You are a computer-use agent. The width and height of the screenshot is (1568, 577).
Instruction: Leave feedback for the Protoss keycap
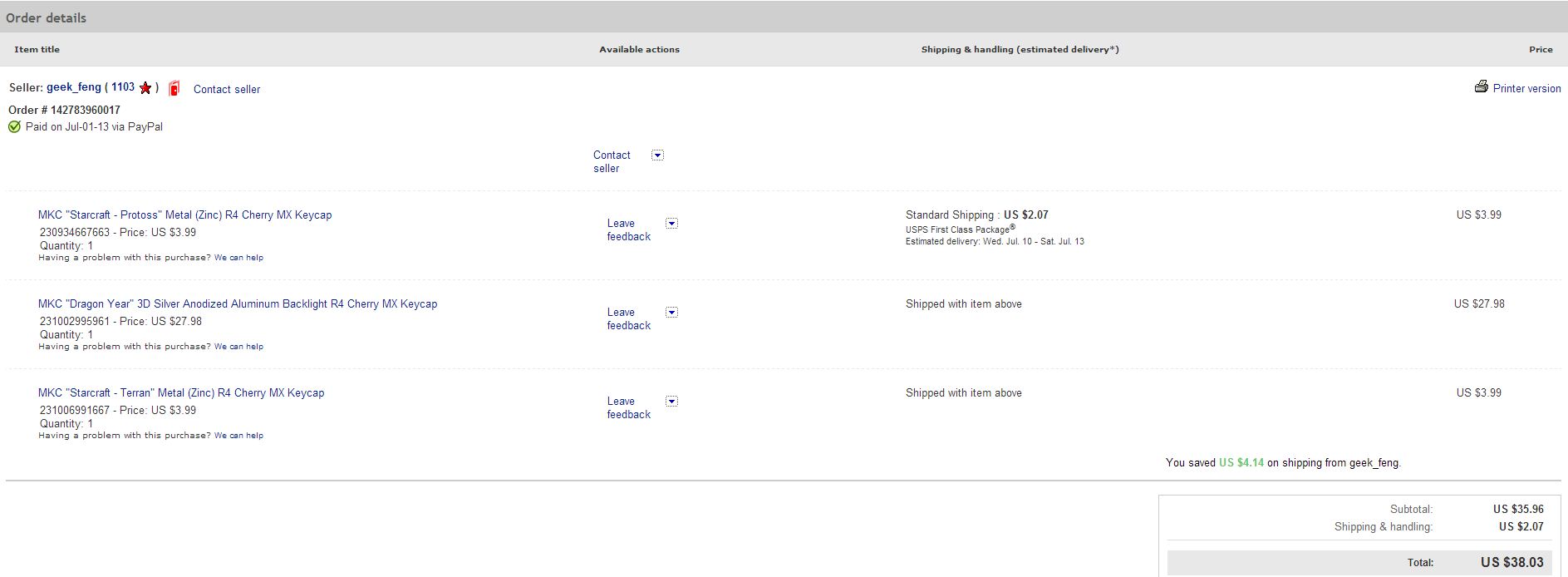pyautogui.click(x=628, y=229)
